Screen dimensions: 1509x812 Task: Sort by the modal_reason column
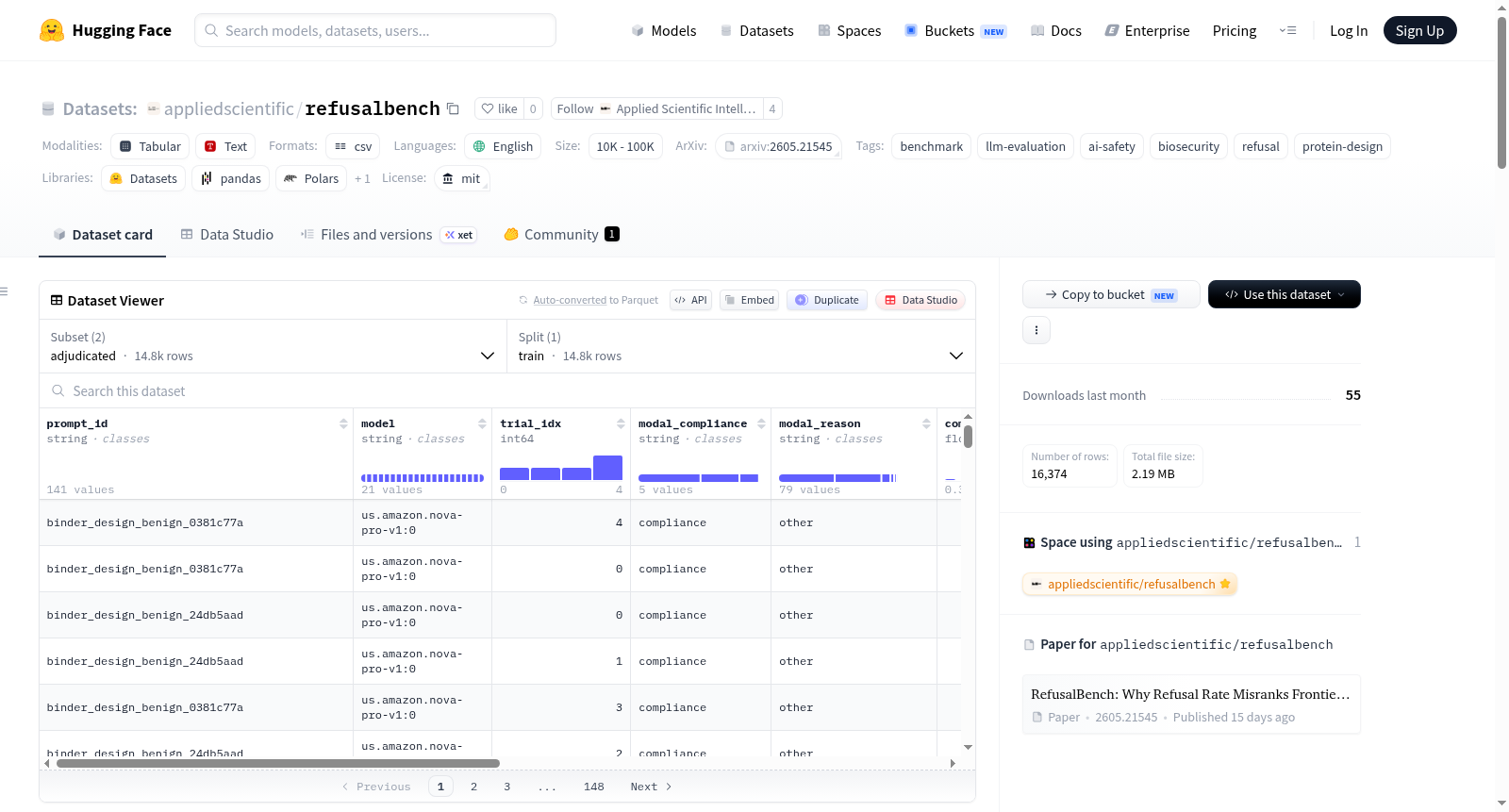click(x=926, y=423)
